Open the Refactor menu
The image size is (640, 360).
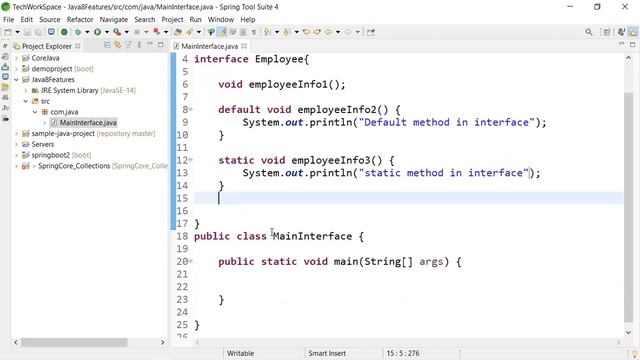80,20
